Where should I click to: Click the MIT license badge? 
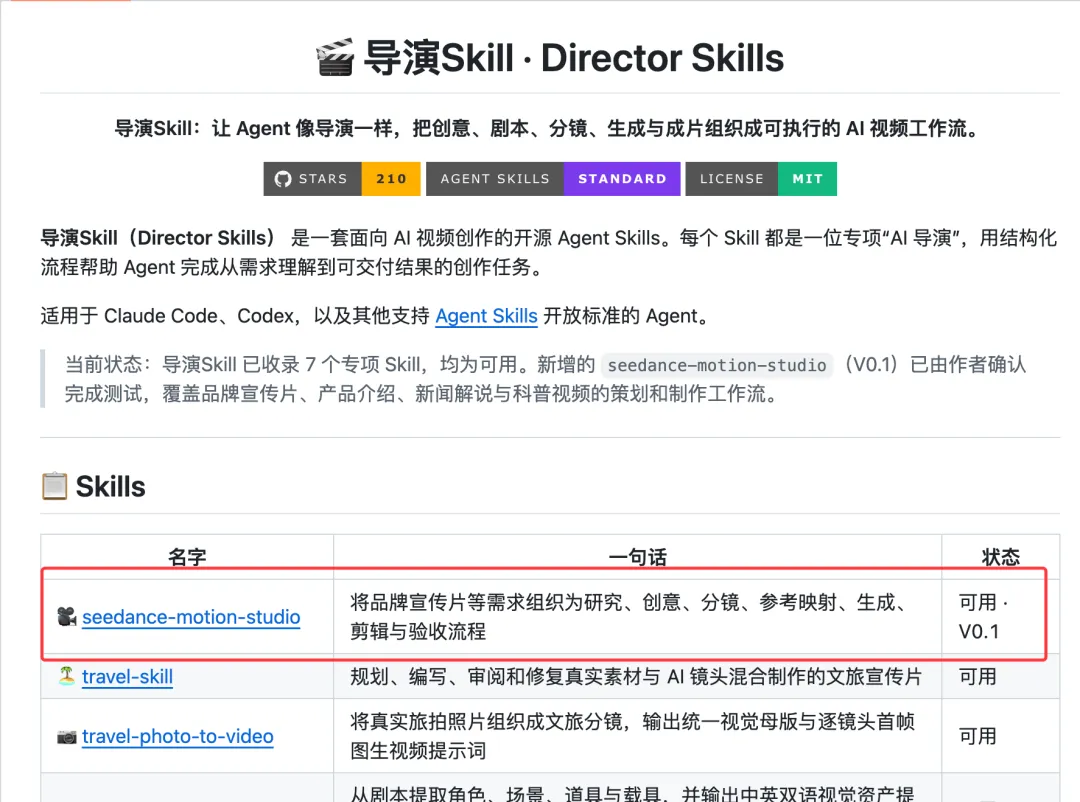807,179
